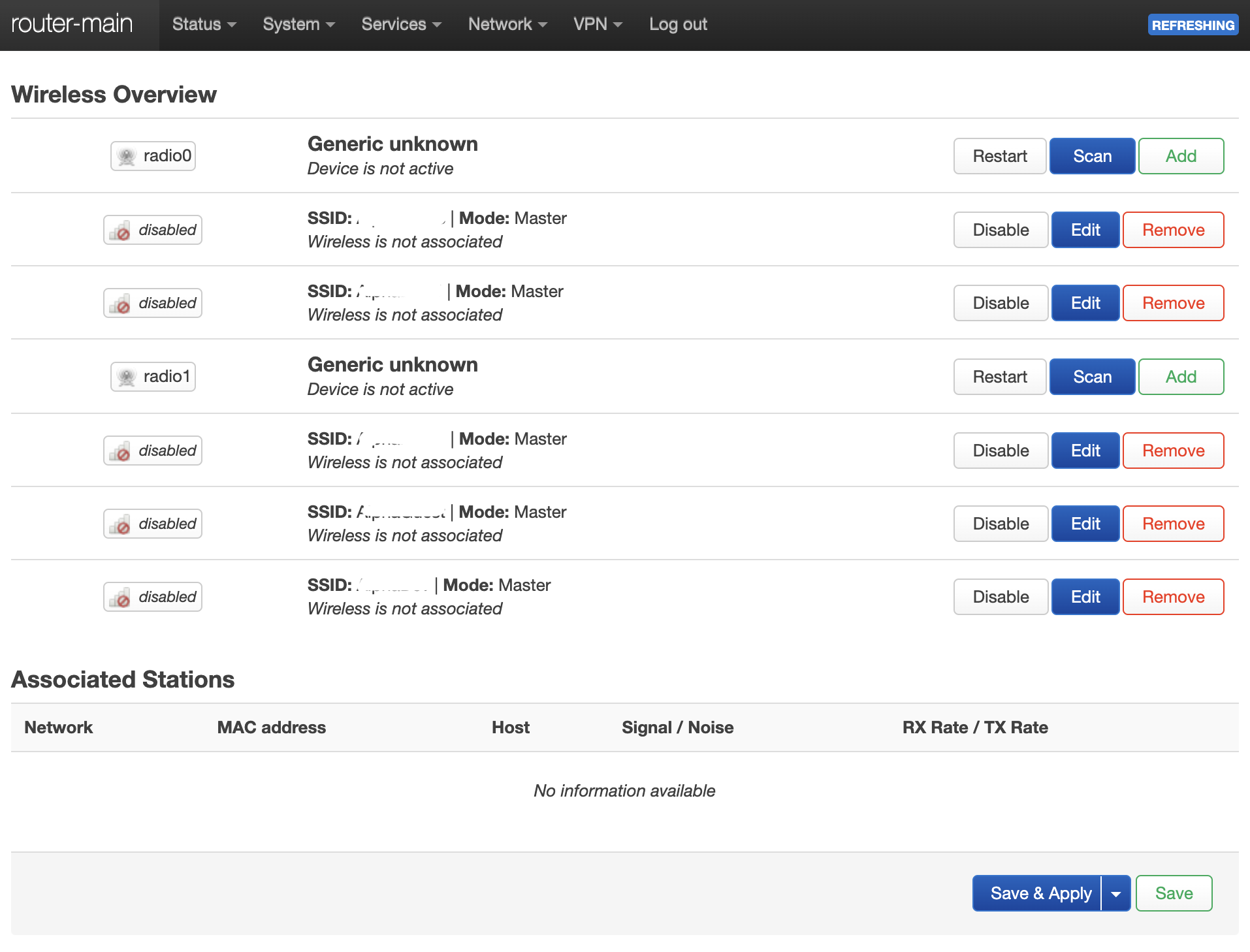Click Log out in navigation bar

(x=678, y=24)
